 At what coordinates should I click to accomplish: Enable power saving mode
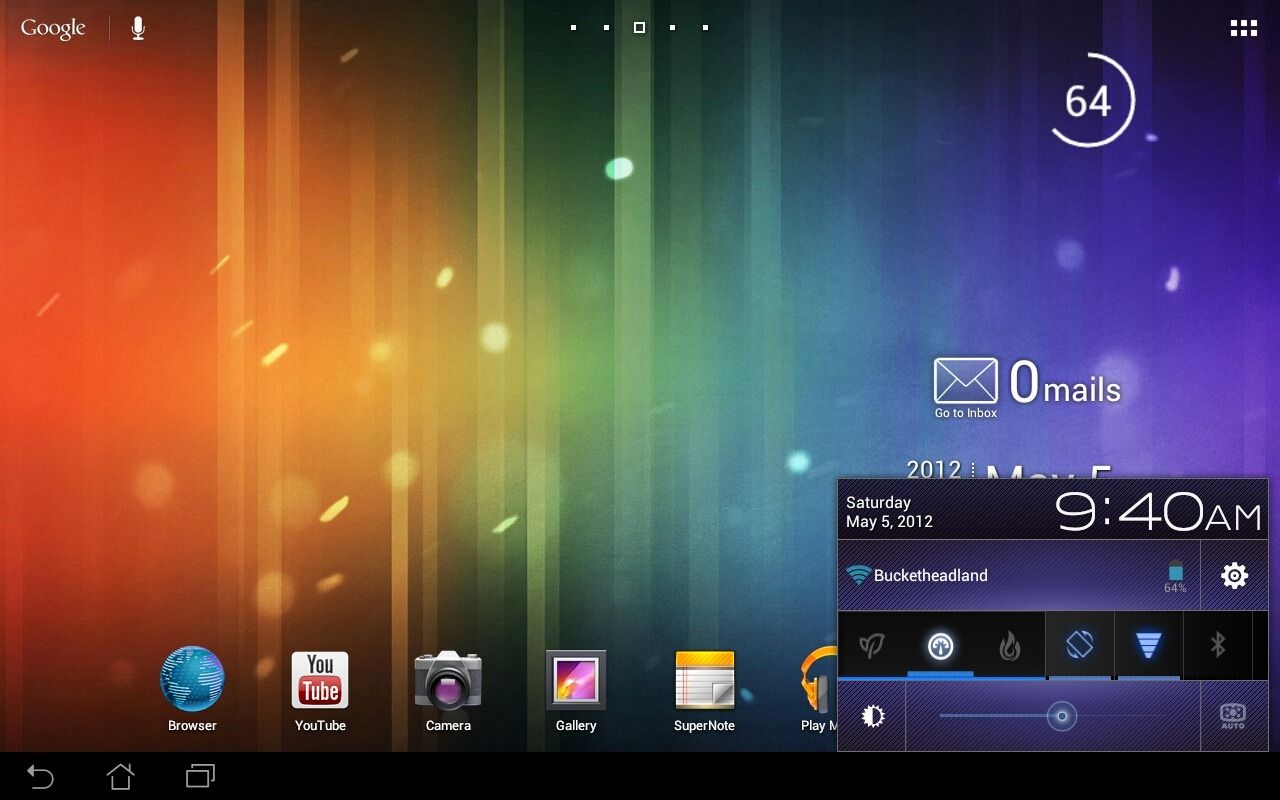point(872,645)
